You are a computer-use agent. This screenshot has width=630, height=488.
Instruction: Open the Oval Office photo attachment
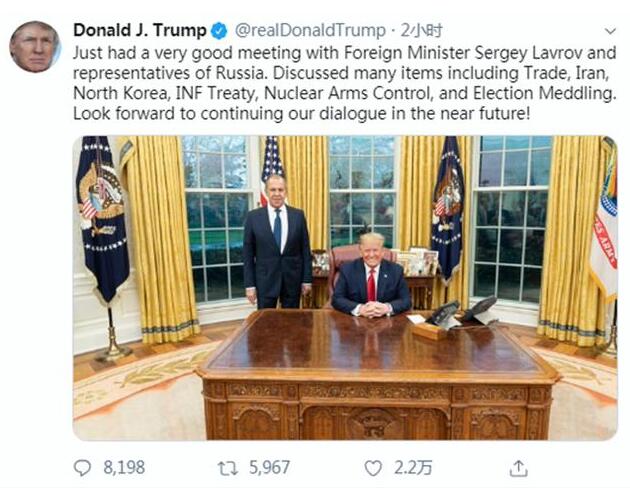point(345,288)
